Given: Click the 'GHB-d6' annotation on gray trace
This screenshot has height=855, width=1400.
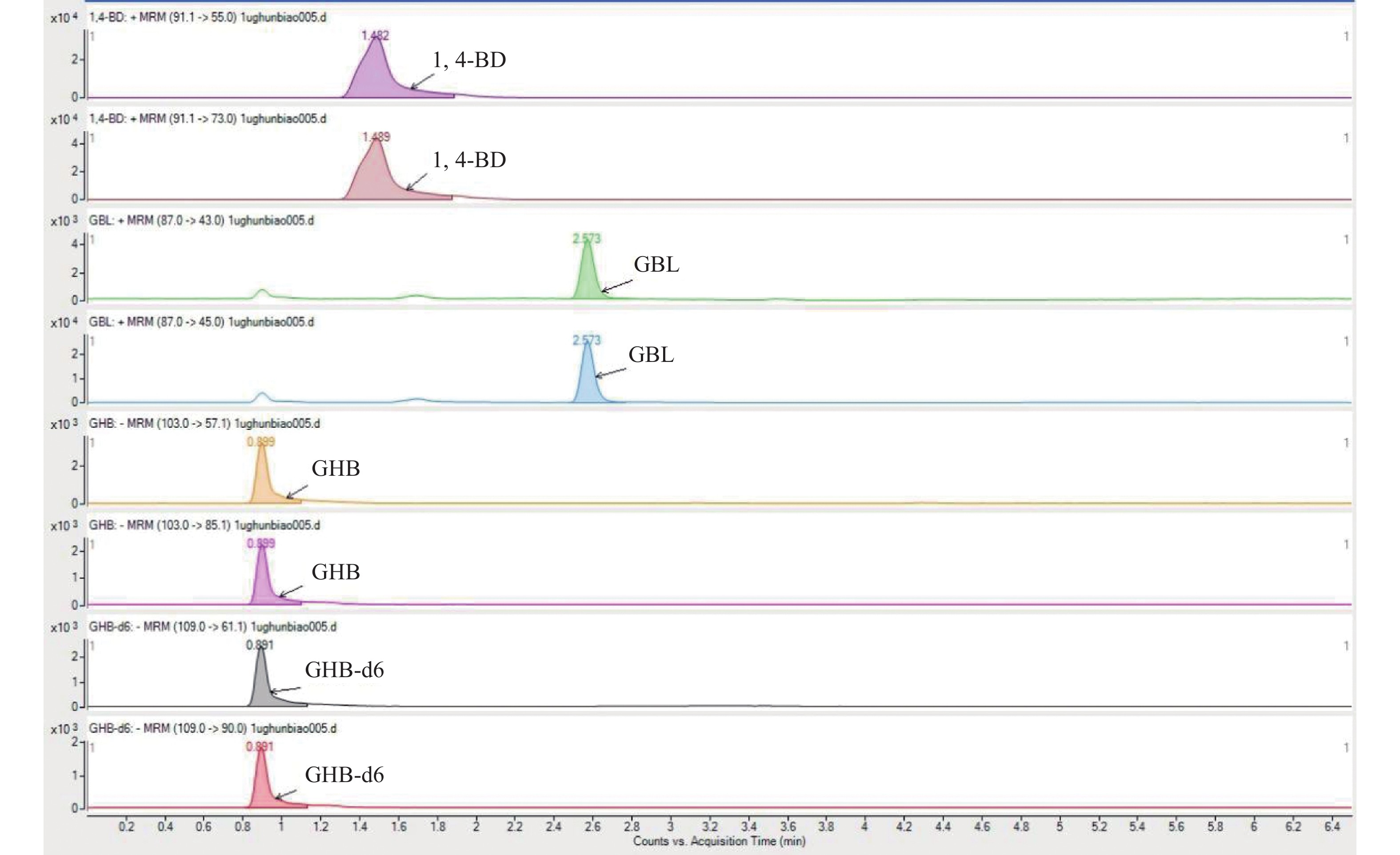Looking at the screenshot, I should pos(344,670).
